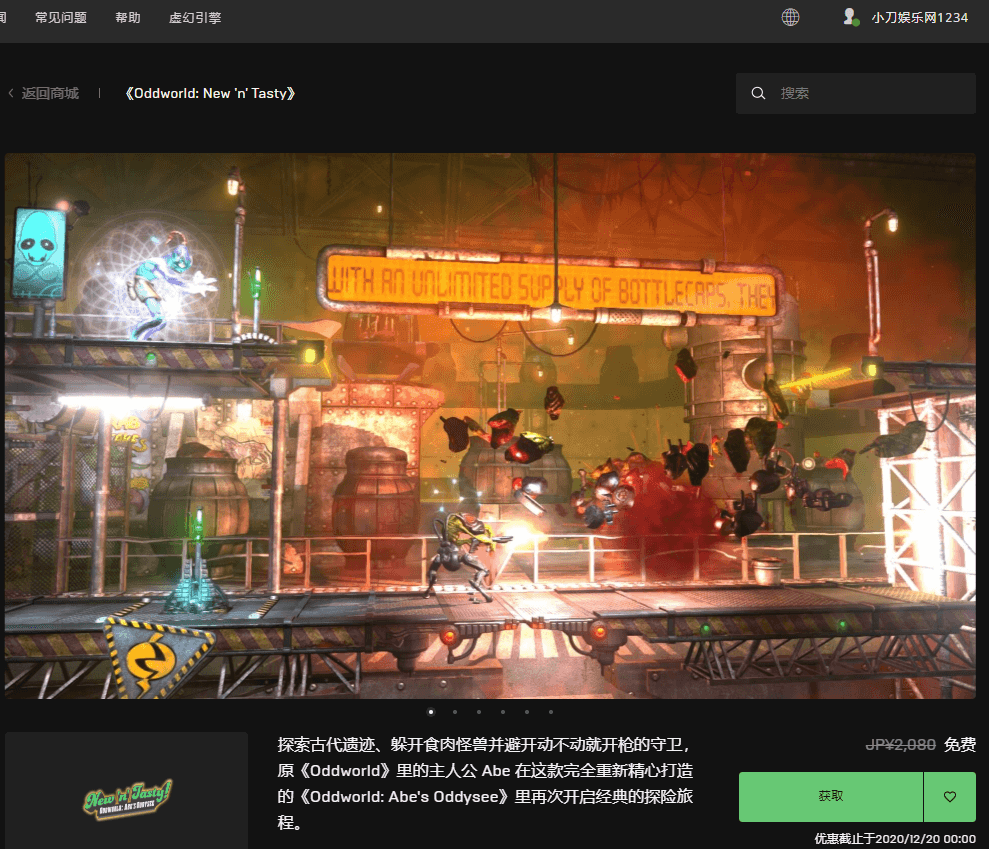
Task: Select the second carousel dot
Action: point(455,712)
